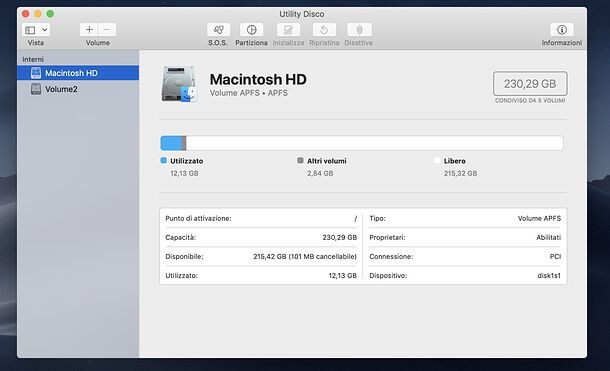
Task: Click the Libero legend label
Action: click(454, 161)
